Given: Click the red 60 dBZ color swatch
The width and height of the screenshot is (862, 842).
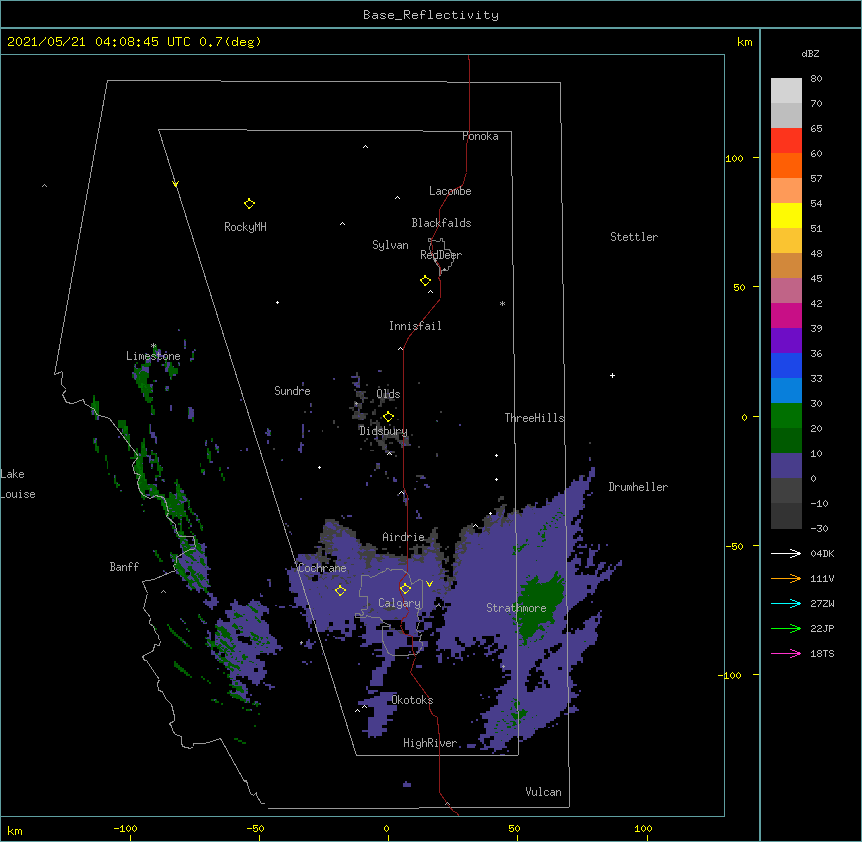Looking at the screenshot, I should coord(786,140).
